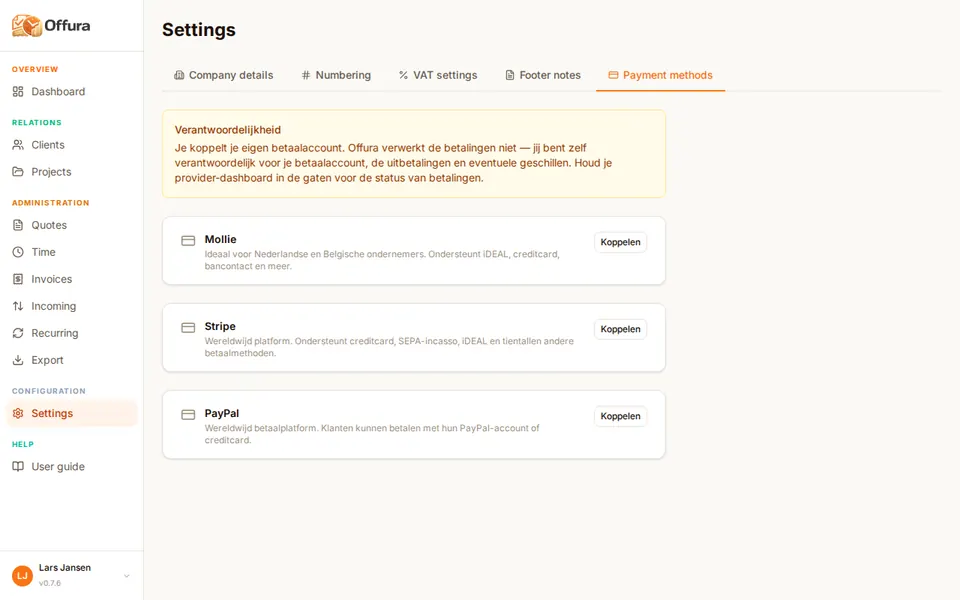Click the card icon beside Mollie
The image size is (960, 600).
coord(188,241)
